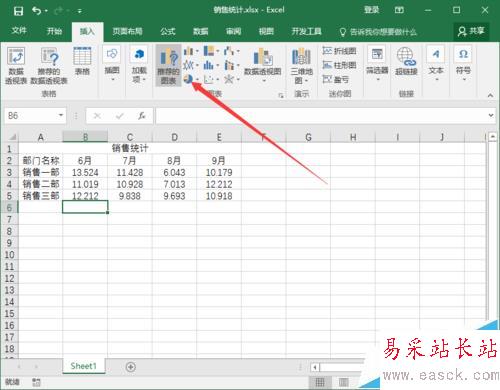The height and width of the screenshot is (390, 500).
Task: Insert a Hyperlink (超链接)
Action: coord(406,61)
